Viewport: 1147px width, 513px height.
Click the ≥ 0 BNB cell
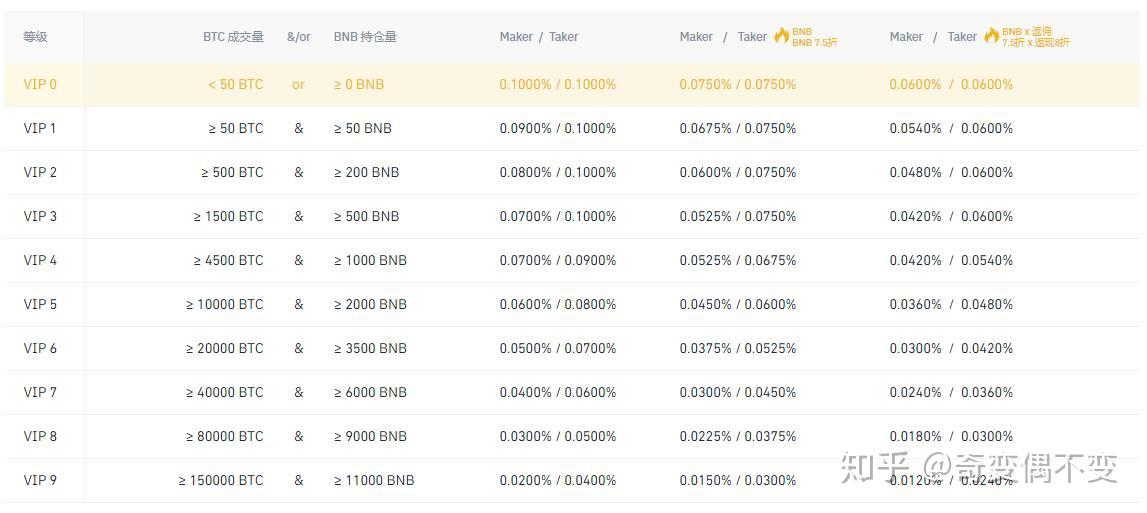[x=359, y=84]
